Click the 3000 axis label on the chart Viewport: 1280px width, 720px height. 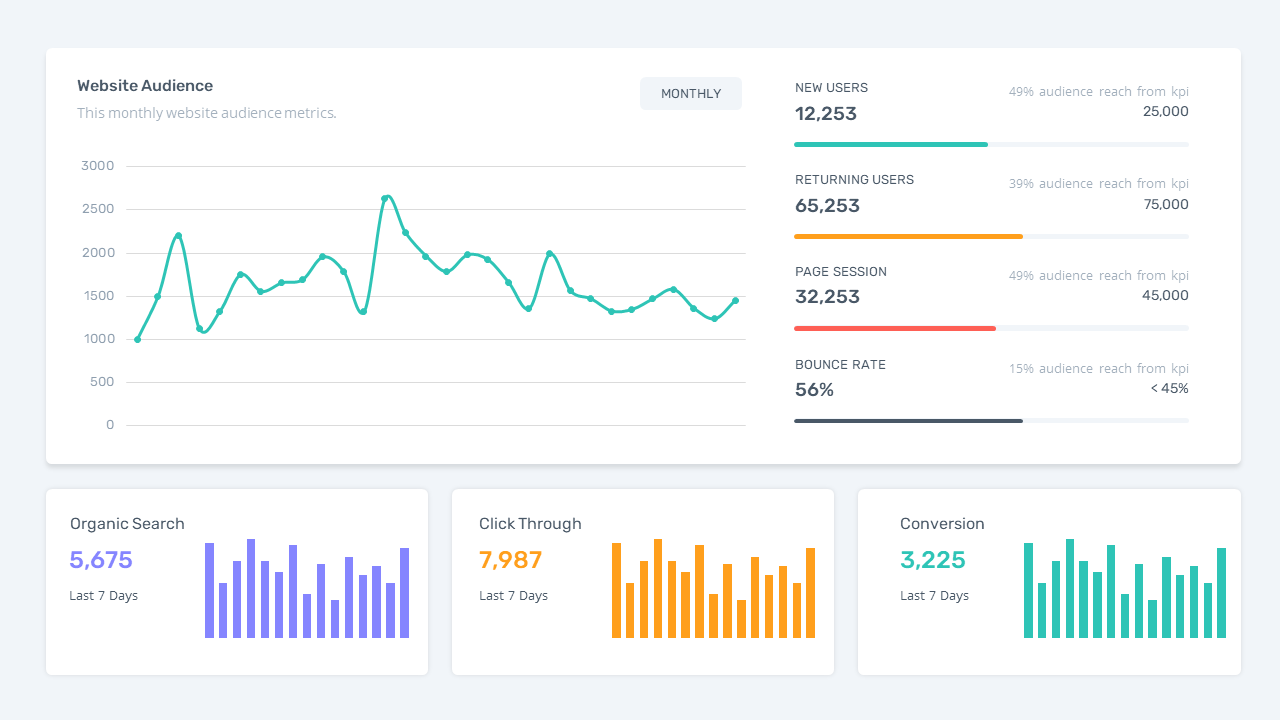(97, 165)
